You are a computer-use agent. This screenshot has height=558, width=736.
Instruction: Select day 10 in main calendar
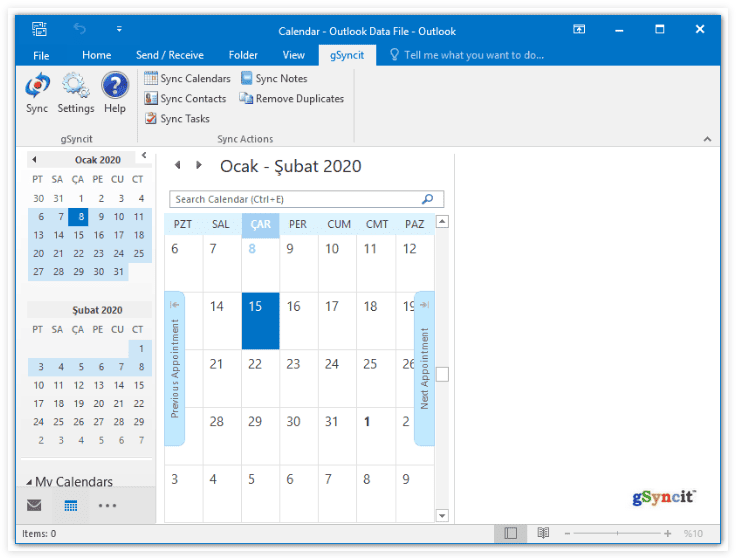point(337,263)
